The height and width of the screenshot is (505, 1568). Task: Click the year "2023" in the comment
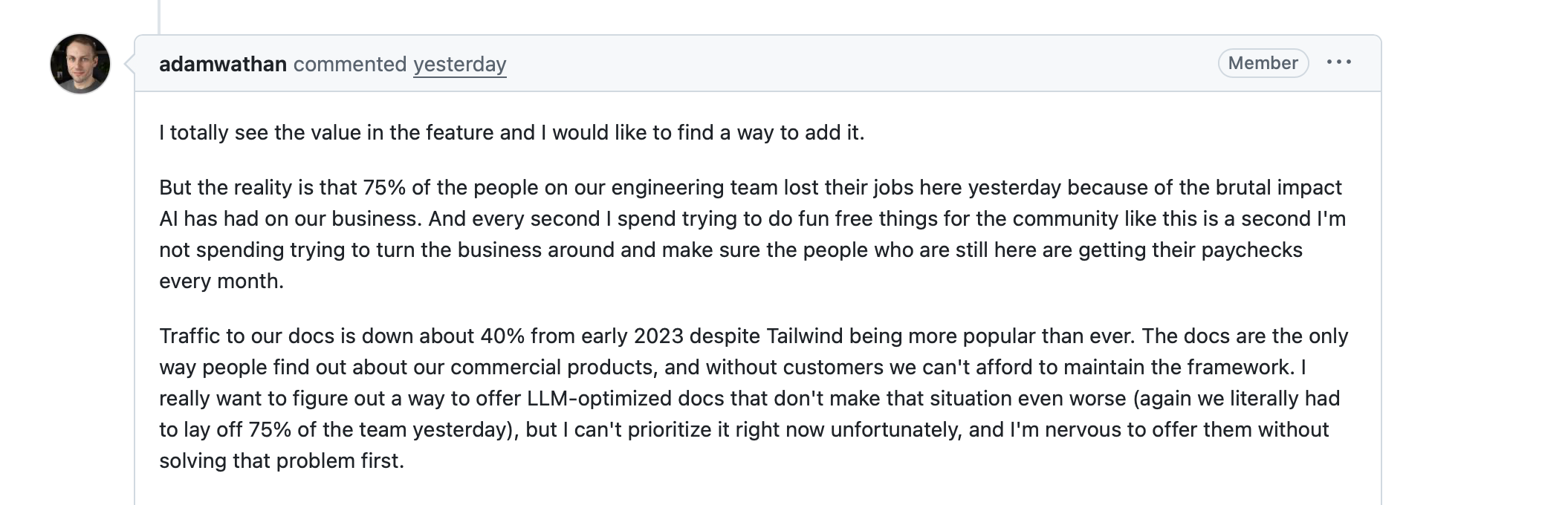click(x=658, y=336)
